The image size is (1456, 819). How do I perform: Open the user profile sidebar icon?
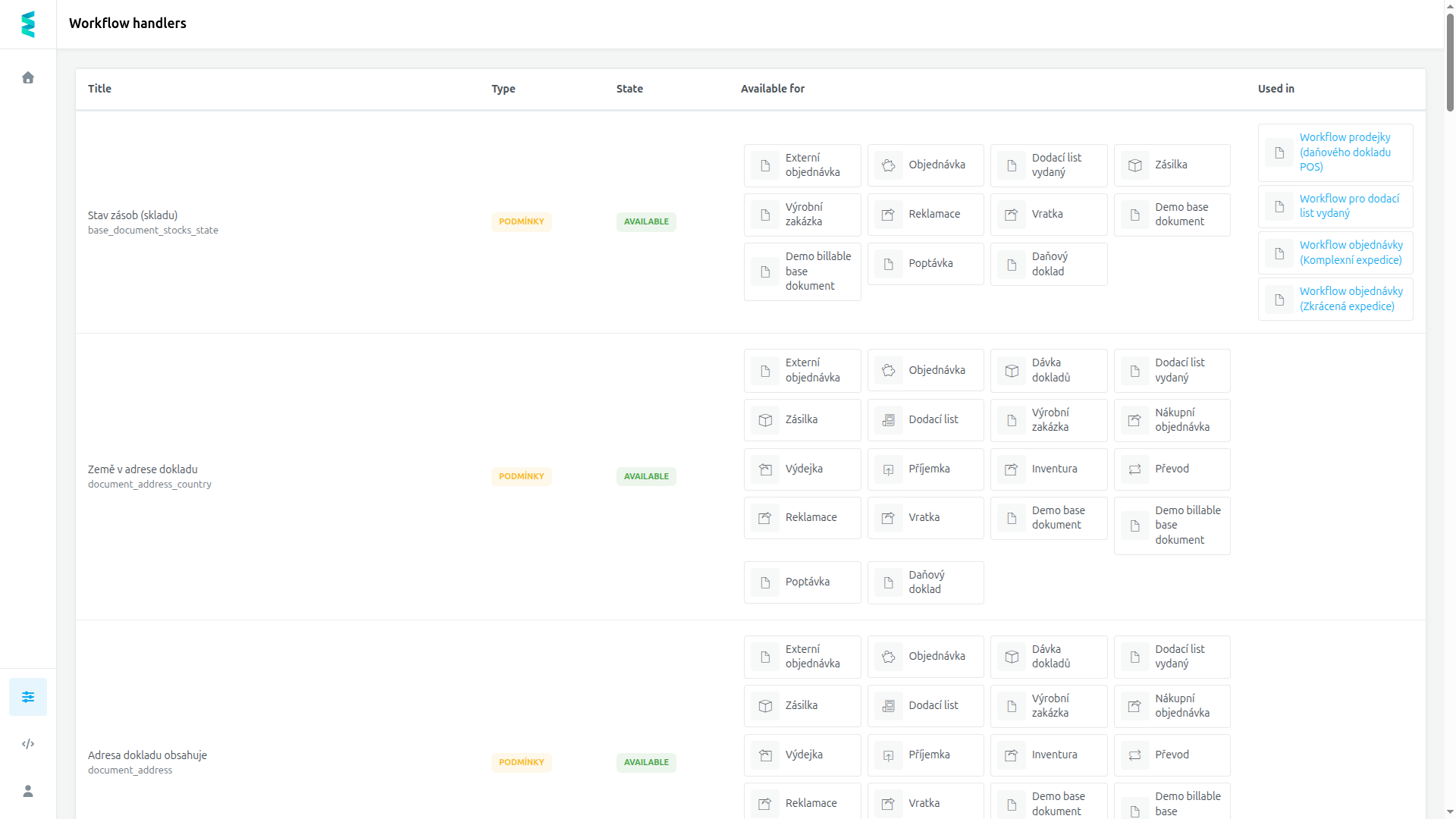click(28, 791)
